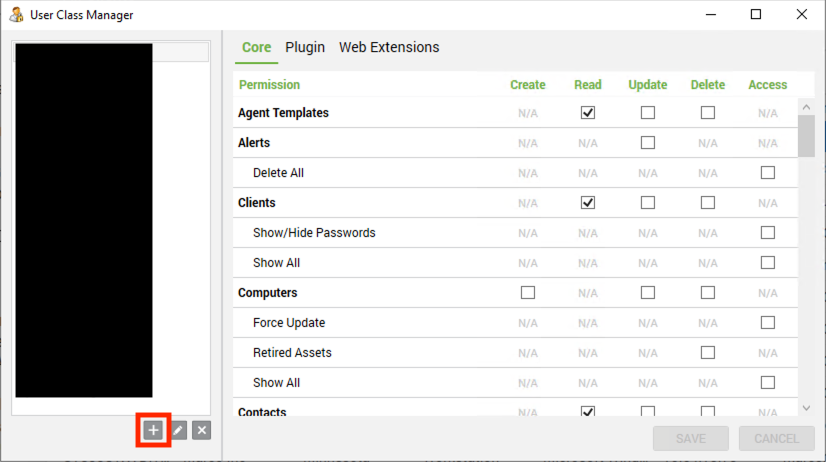Click the CANCEL button
Screen dimensions: 826x462
click(x=776, y=438)
